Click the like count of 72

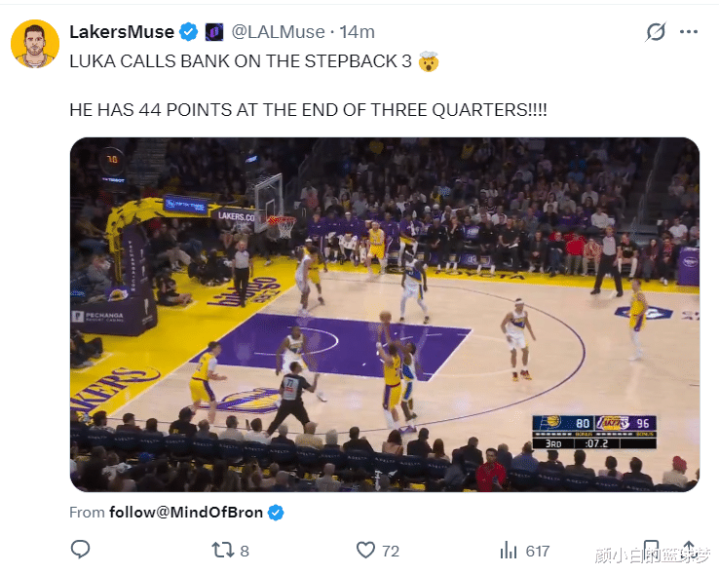391,550
